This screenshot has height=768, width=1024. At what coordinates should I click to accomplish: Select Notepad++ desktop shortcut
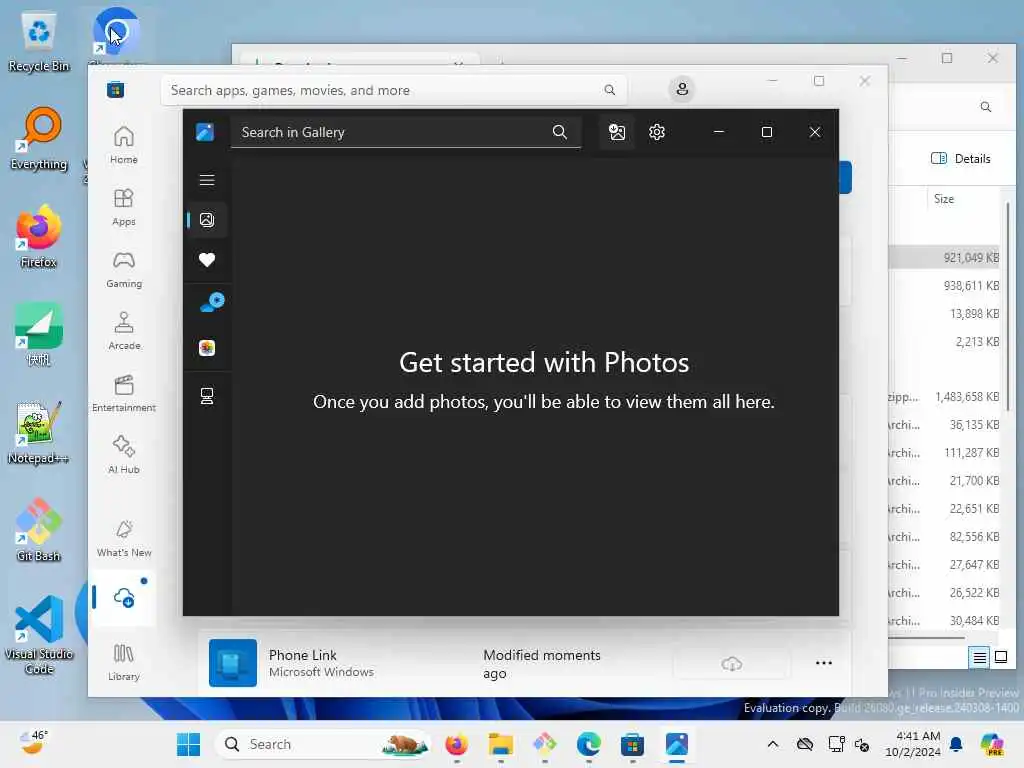pyautogui.click(x=39, y=432)
